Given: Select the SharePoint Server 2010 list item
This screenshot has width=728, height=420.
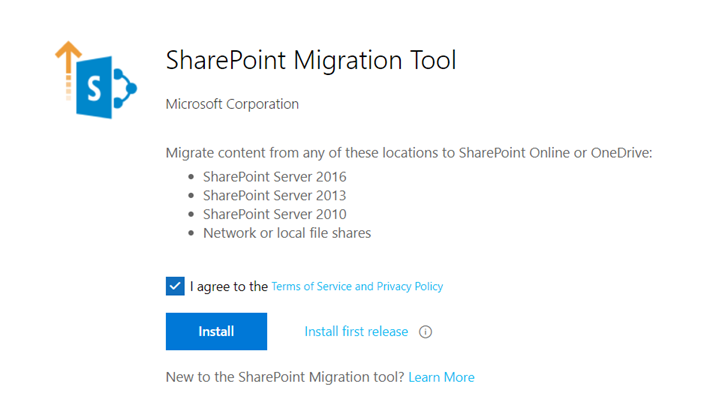Looking at the screenshot, I should (x=274, y=214).
